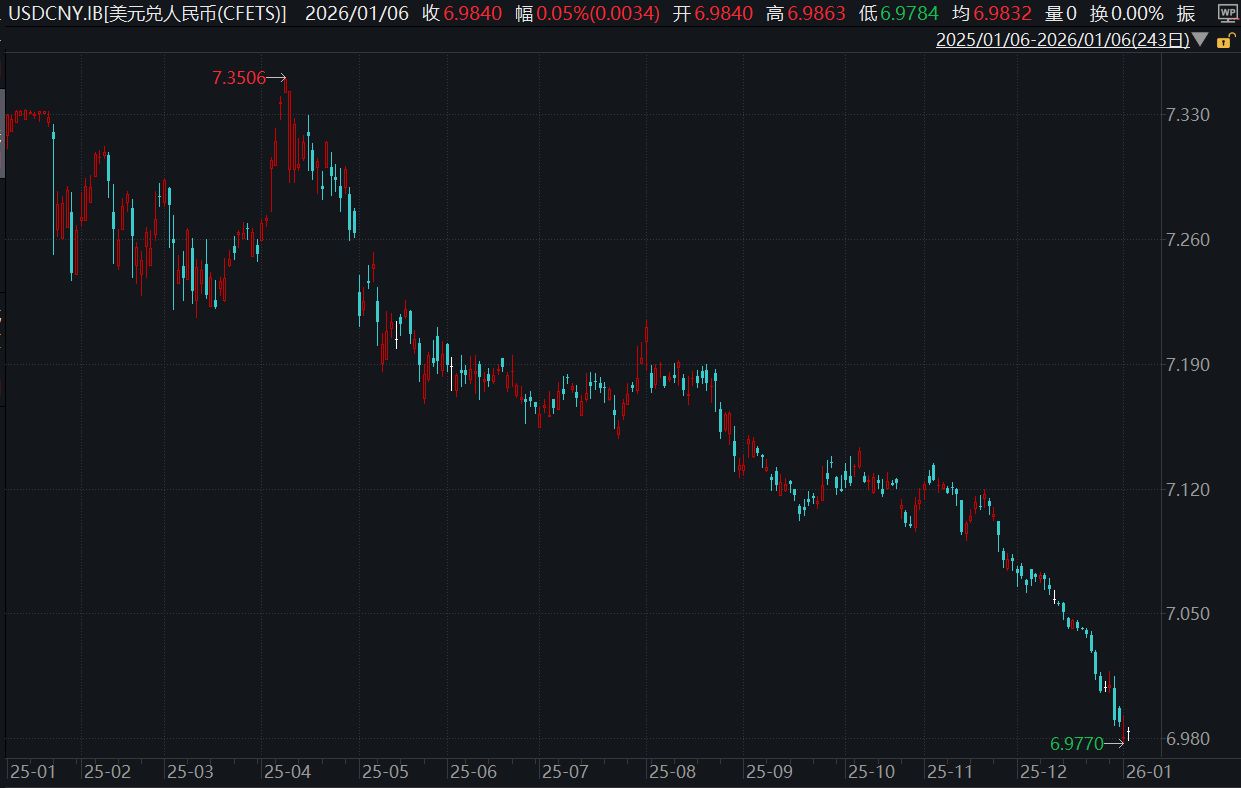Click the 7.190 price axis label
Image resolution: width=1241 pixels, height=788 pixels.
pos(1188,364)
